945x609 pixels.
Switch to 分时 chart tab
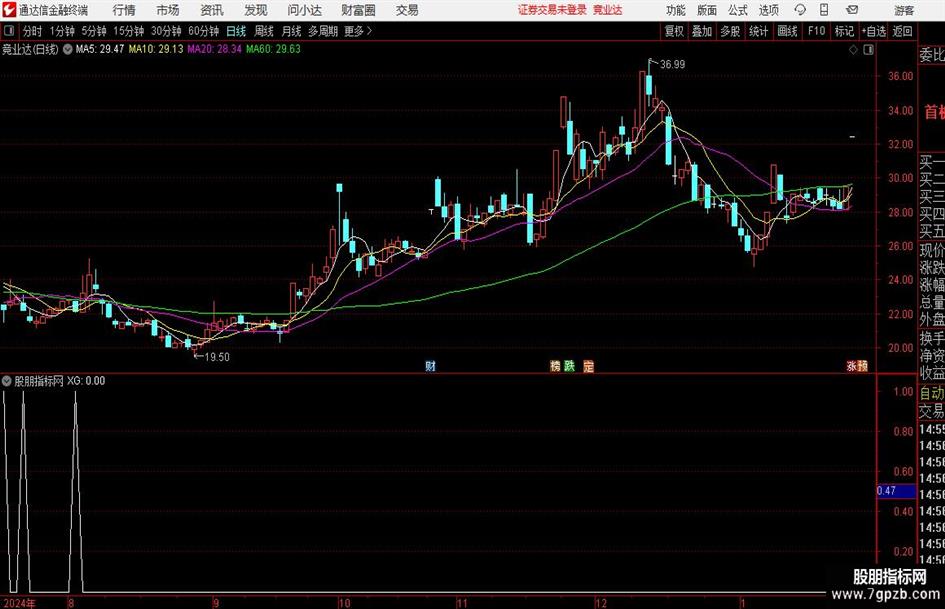point(33,31)
